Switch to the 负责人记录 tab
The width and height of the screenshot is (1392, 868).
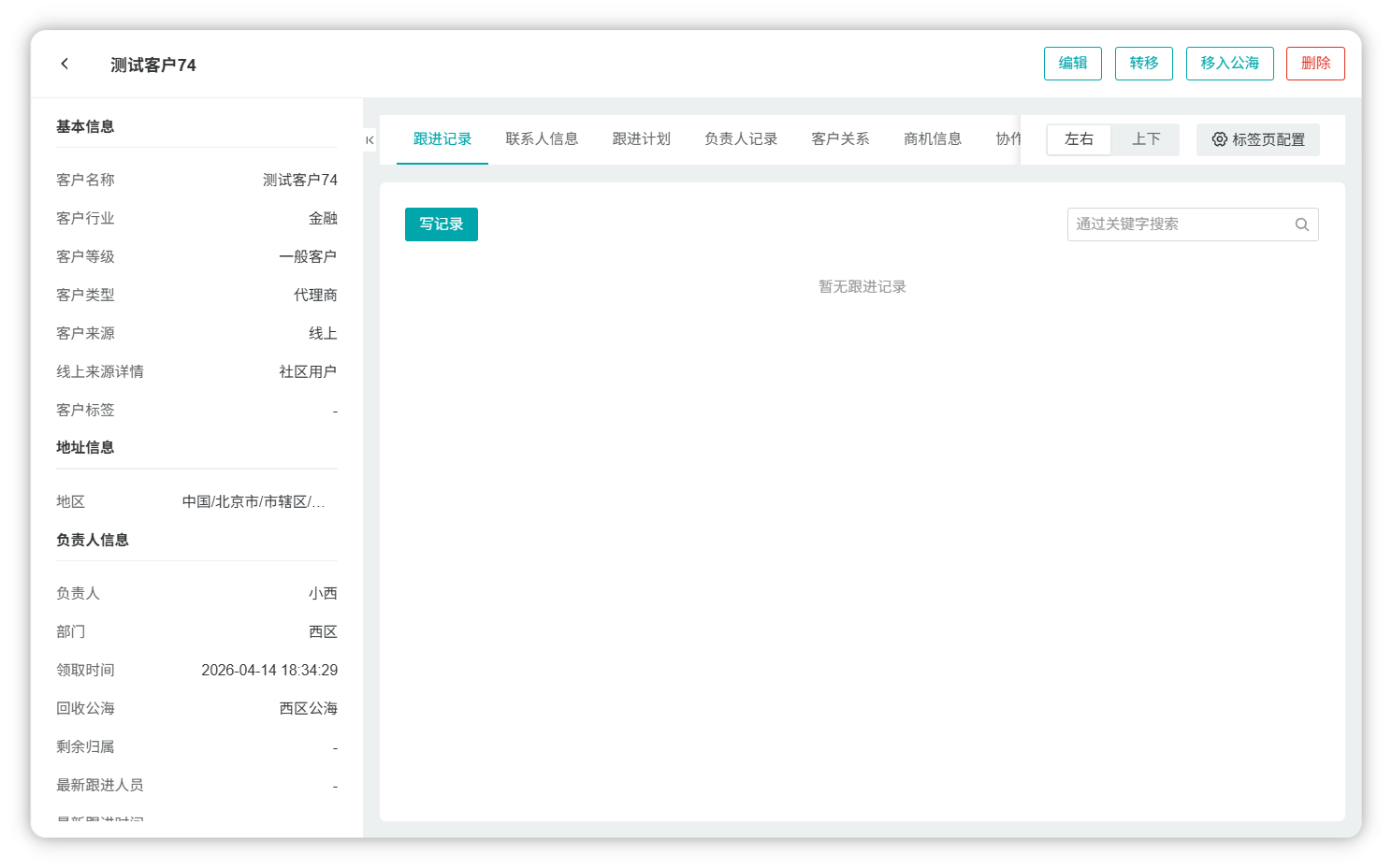coord(741,139)
